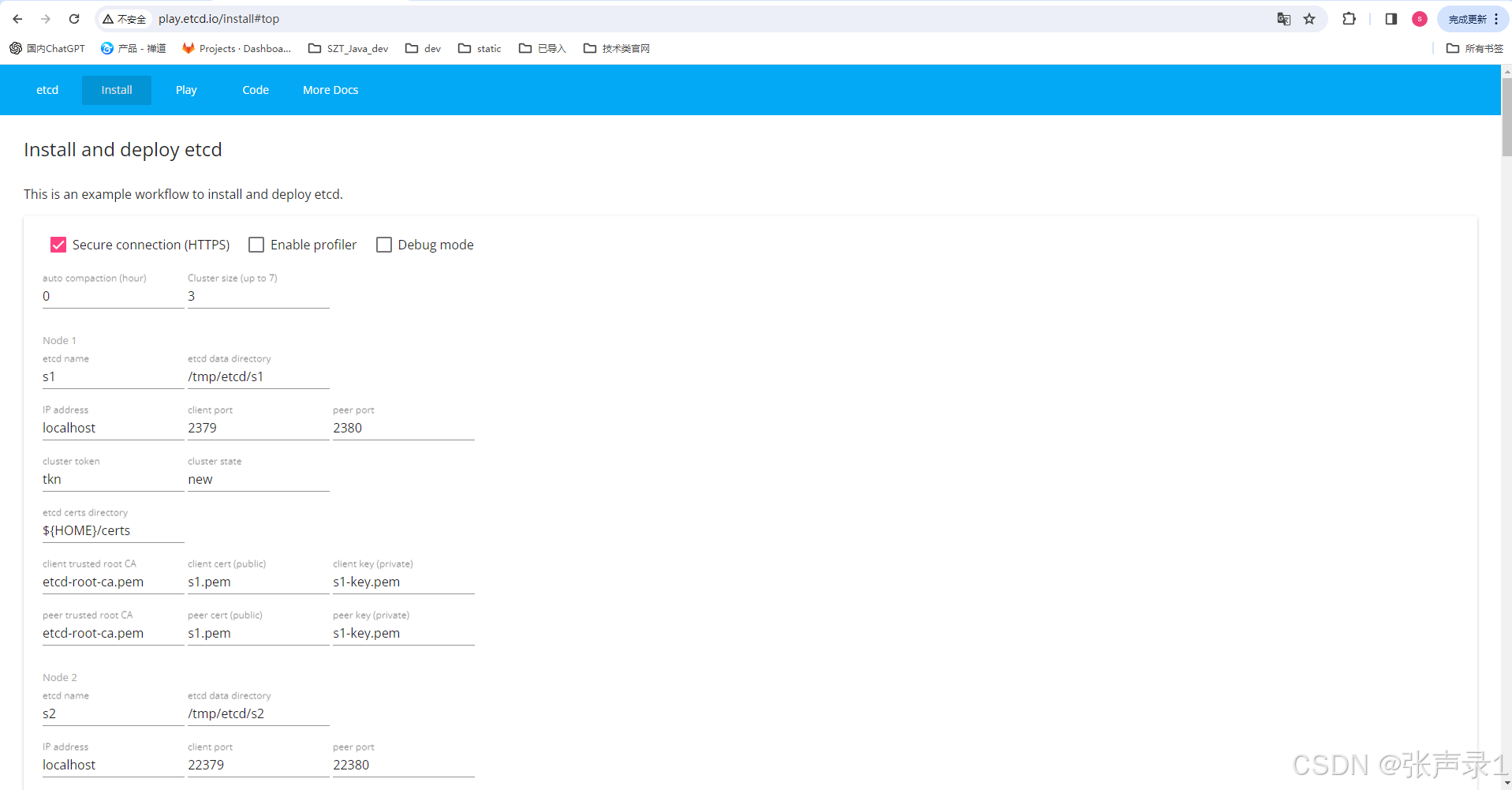The image size is (1512, 790).
Task: Reload the play.etcd.io page
Action: [74, 19]
